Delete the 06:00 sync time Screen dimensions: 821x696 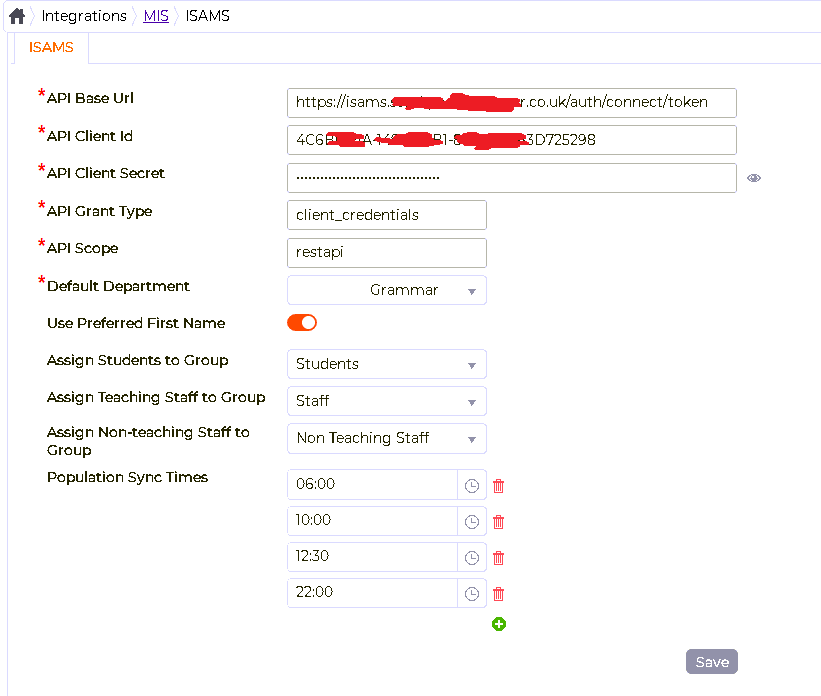point(498,486)
